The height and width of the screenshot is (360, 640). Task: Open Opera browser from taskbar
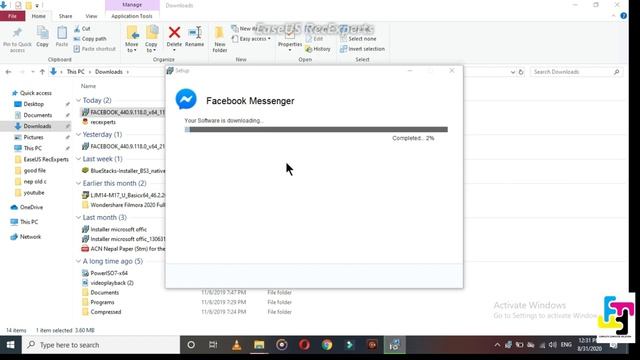[x=304, y=345]
